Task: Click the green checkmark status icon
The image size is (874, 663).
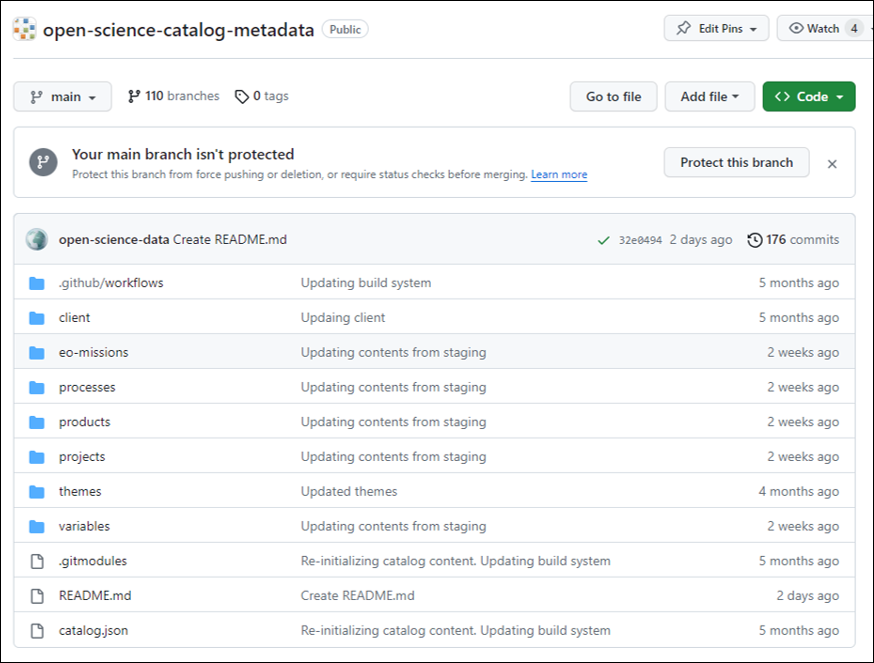Action: pyautogui.click(x=603, y=240)
